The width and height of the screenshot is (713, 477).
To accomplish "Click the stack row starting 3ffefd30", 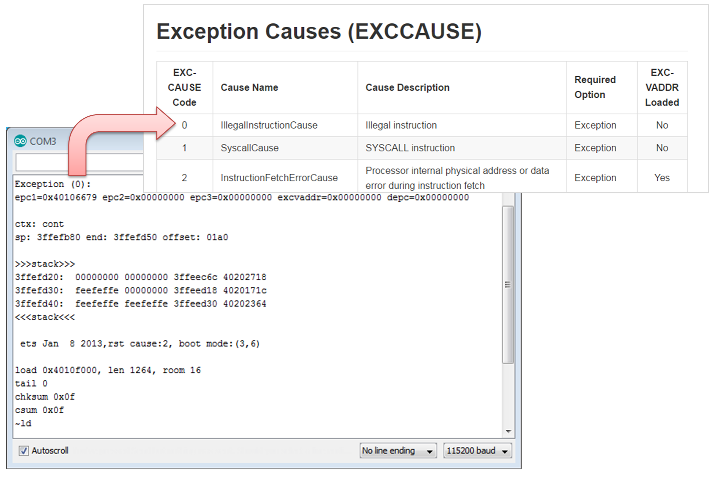I will pos(141,290).
